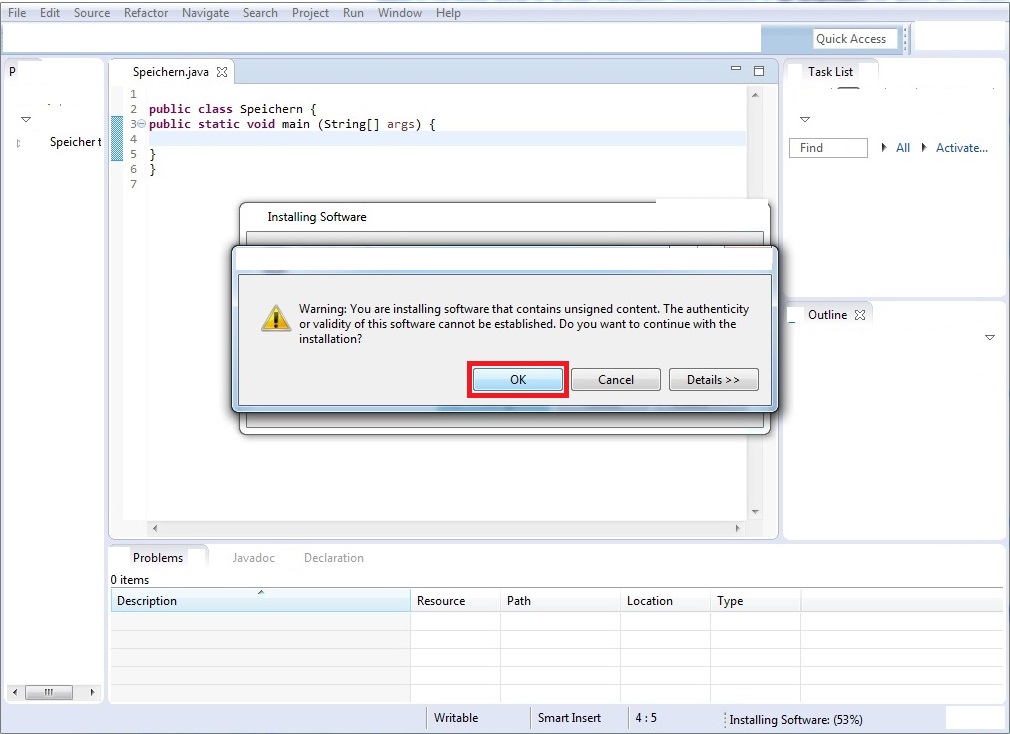
Task: Open the Refactor menu
Action: click(x=146, y=13)
